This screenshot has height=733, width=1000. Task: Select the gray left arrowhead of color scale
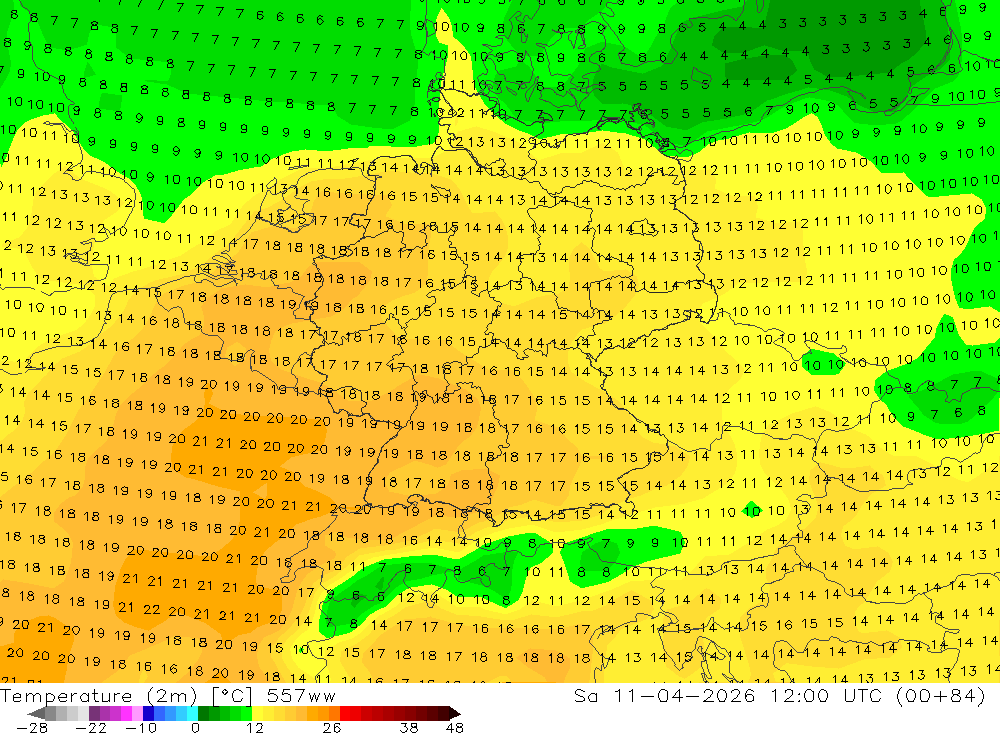[36, 713]
